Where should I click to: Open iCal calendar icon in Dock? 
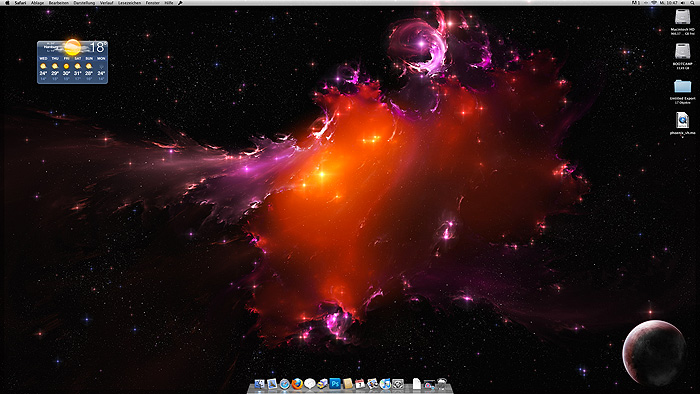[x=360, y=384]
